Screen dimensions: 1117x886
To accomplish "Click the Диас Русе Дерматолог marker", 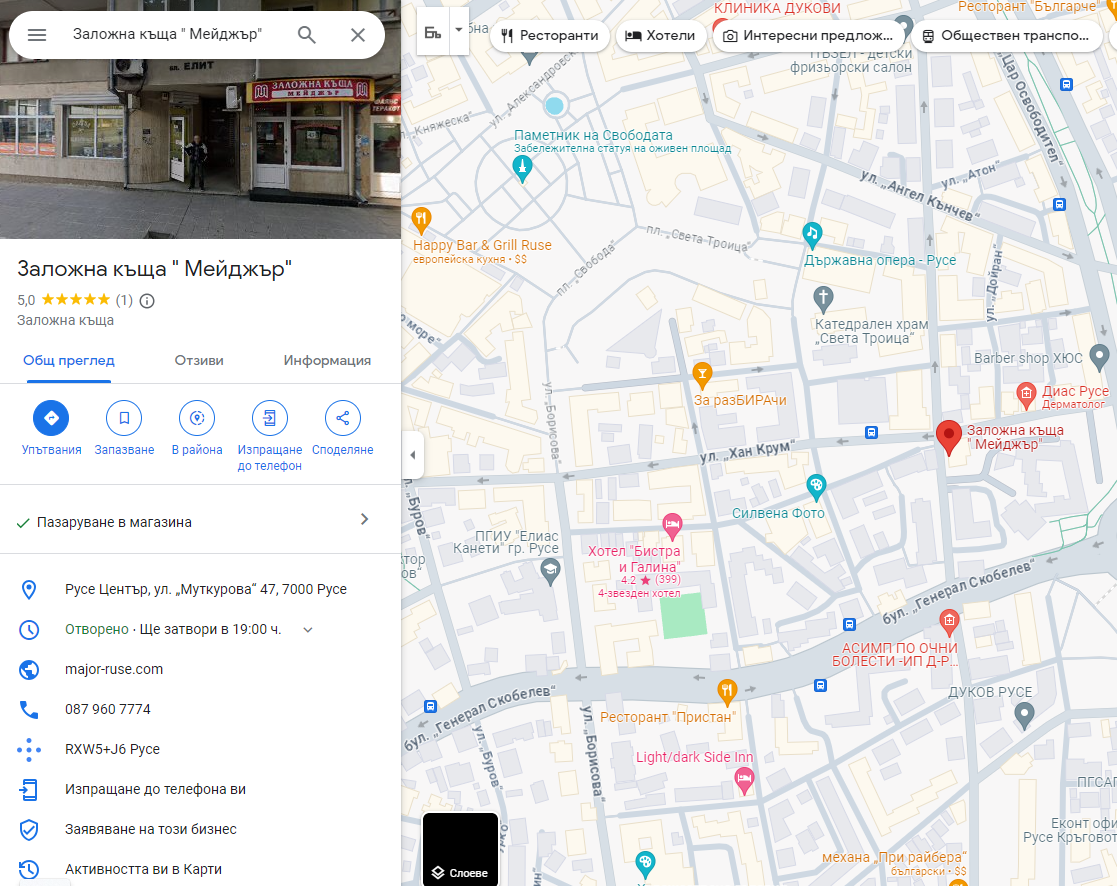I will click(x=1026, y=395).
